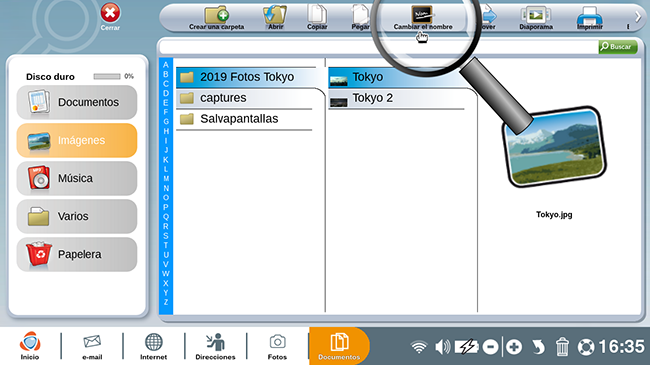The image size is (650, 365).
Task: Select the Copiar toolbar icon
Action: click(x=317, y=18)
